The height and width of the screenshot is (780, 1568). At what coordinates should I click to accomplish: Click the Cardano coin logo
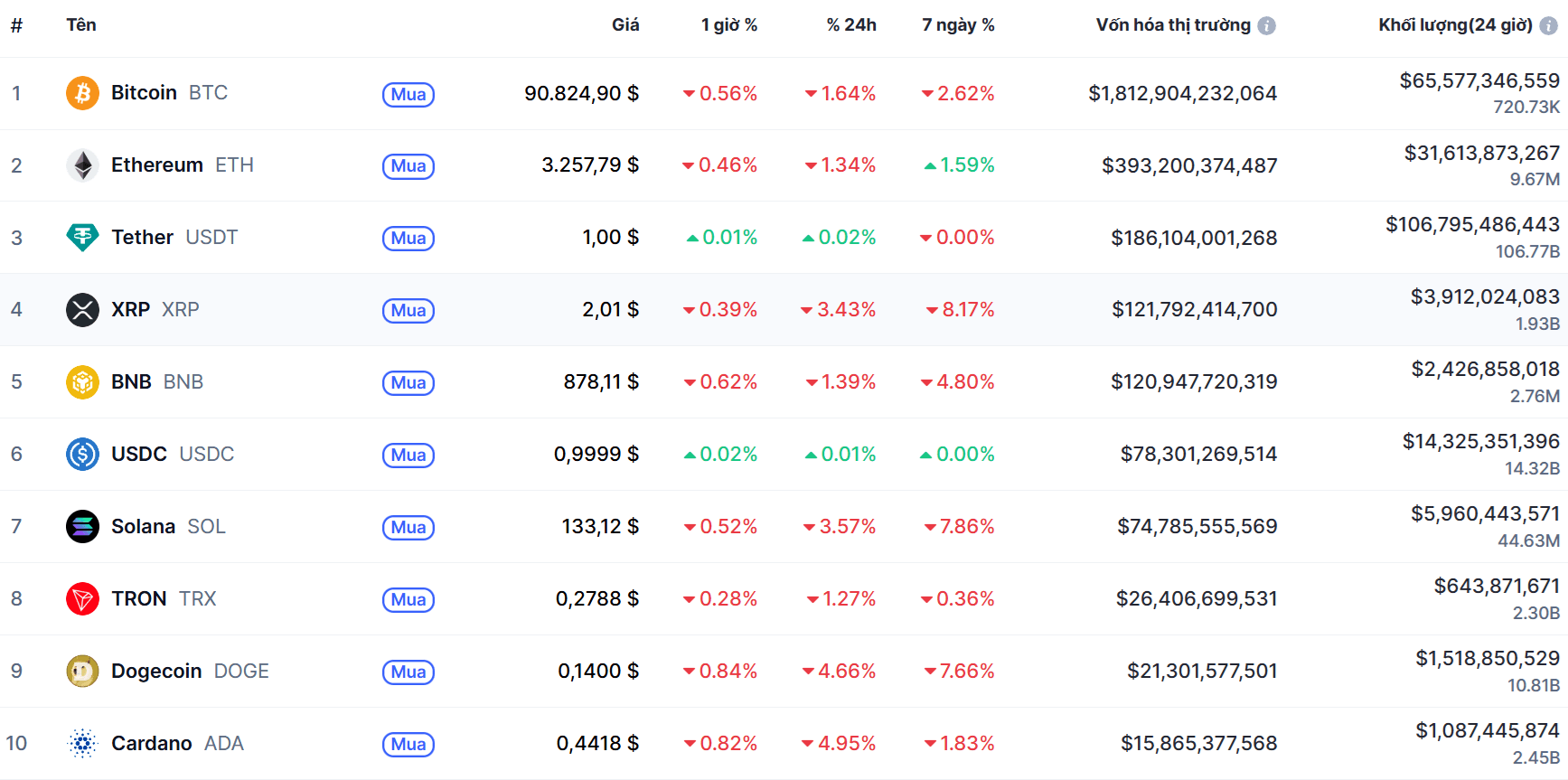[x=82, y=743]
